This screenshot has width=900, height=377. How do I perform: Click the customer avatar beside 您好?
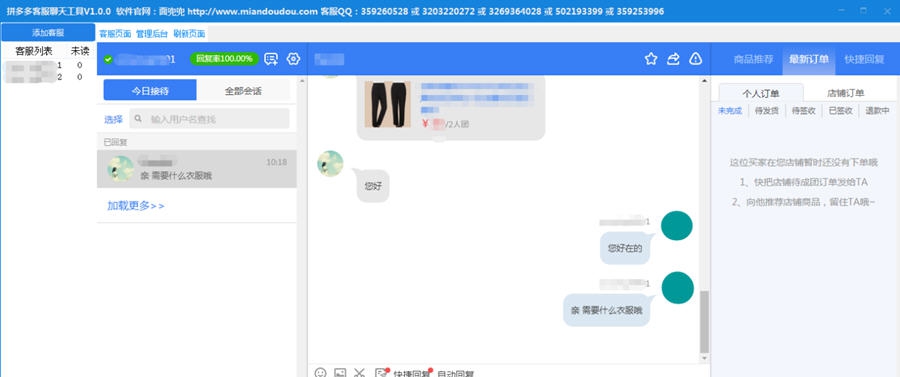[x=330, y=164]
